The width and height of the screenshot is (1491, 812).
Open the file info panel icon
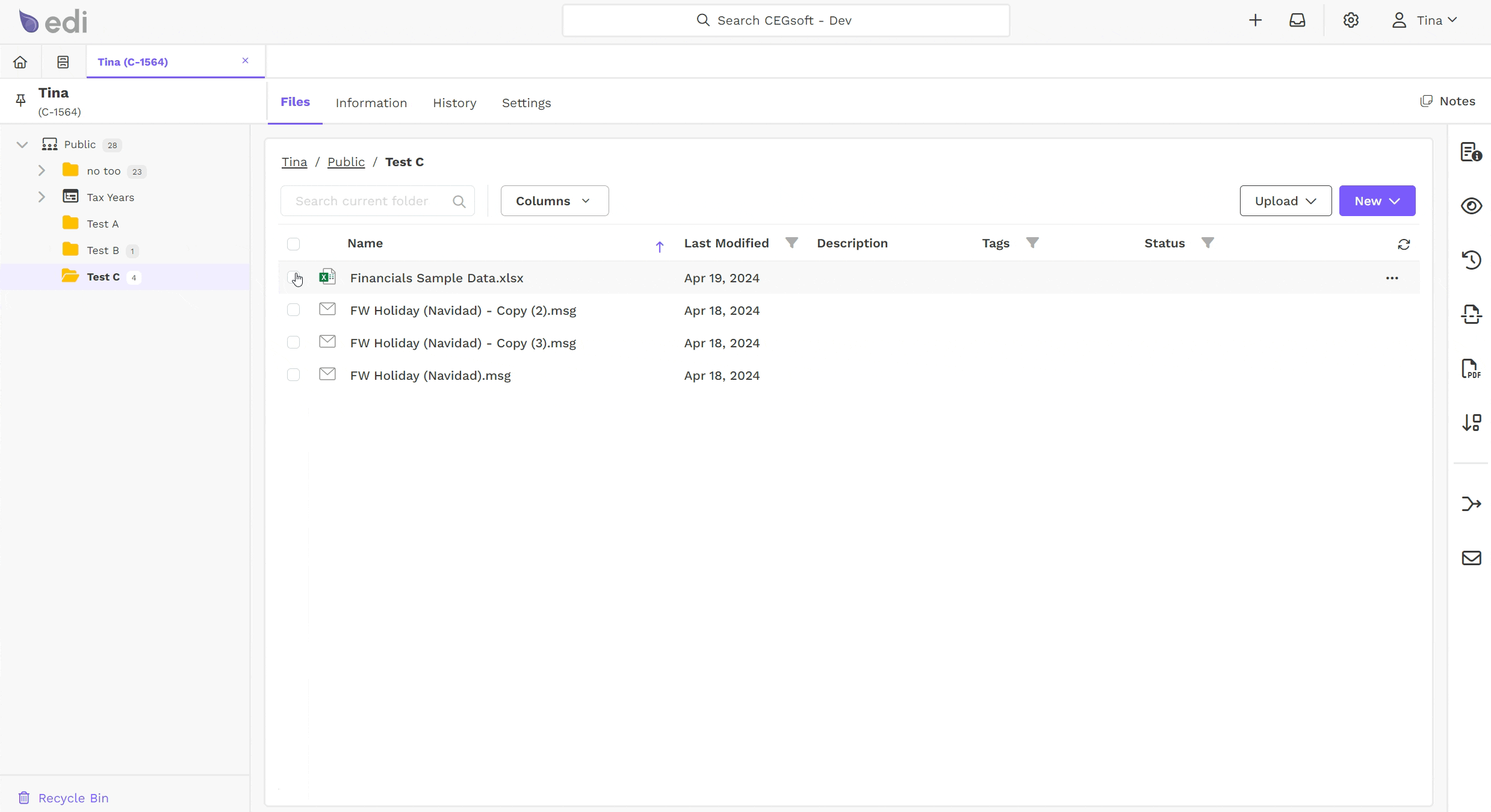coord(1471,152)
